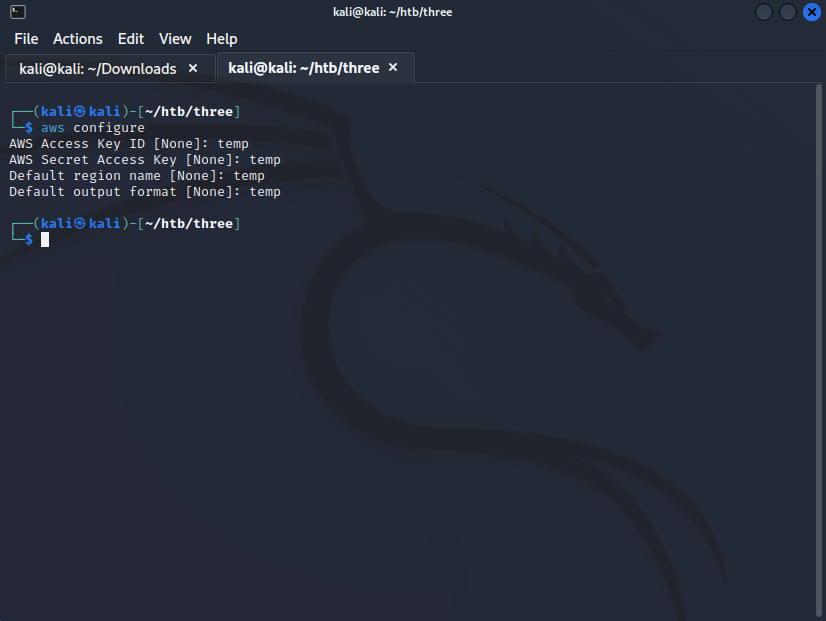The width and height of the screenshot is (826, 621).
Task: Switch to the kali@kali: ~/Downloads tab
Action: pos(98,68)
